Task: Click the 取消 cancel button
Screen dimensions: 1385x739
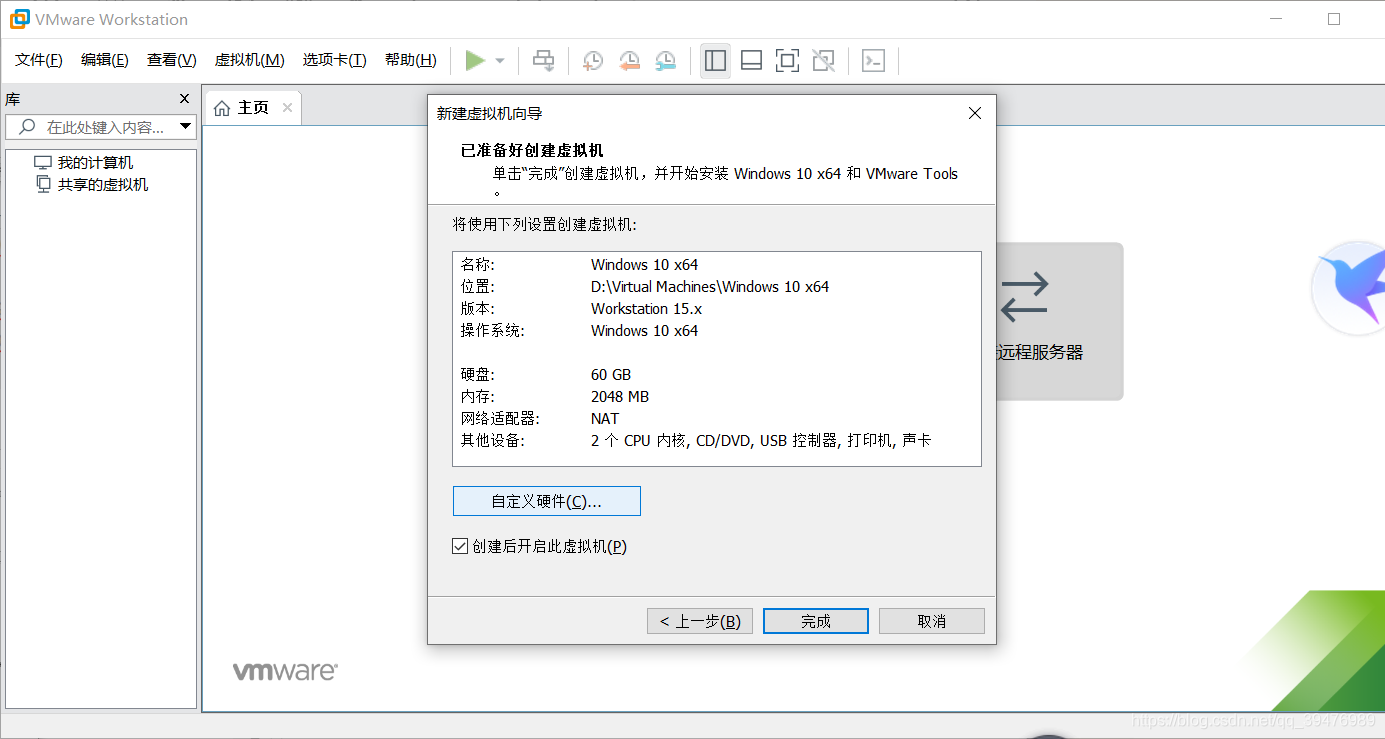Action: click(932, 621)
